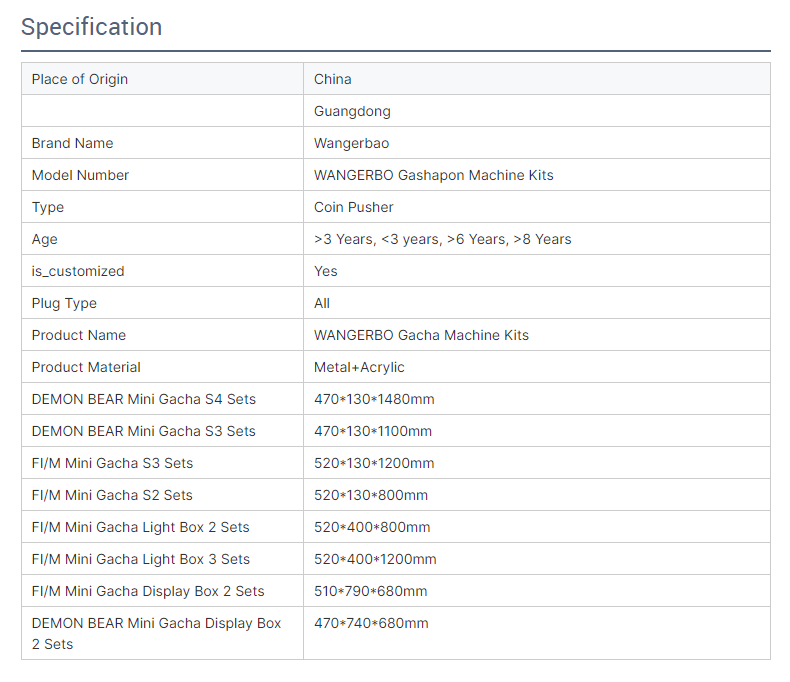The height and width of the screenshot is (682, 790).
Task: Select 'DEMON BEAR Mini Gacha S4 Sets' label
Action: [x=144, y=399]
